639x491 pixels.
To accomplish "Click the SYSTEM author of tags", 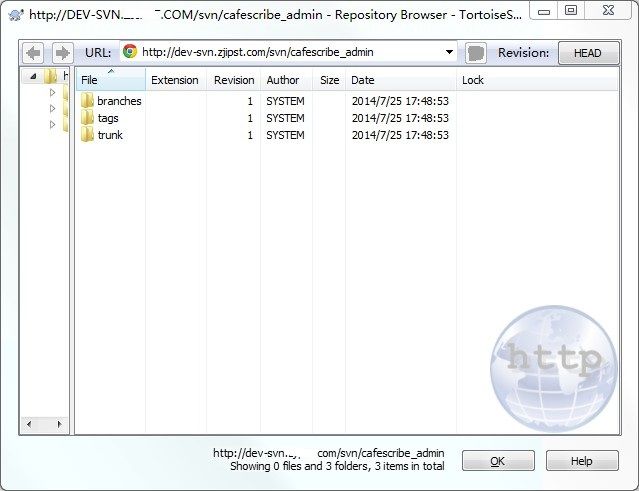I will coord(285,118).
